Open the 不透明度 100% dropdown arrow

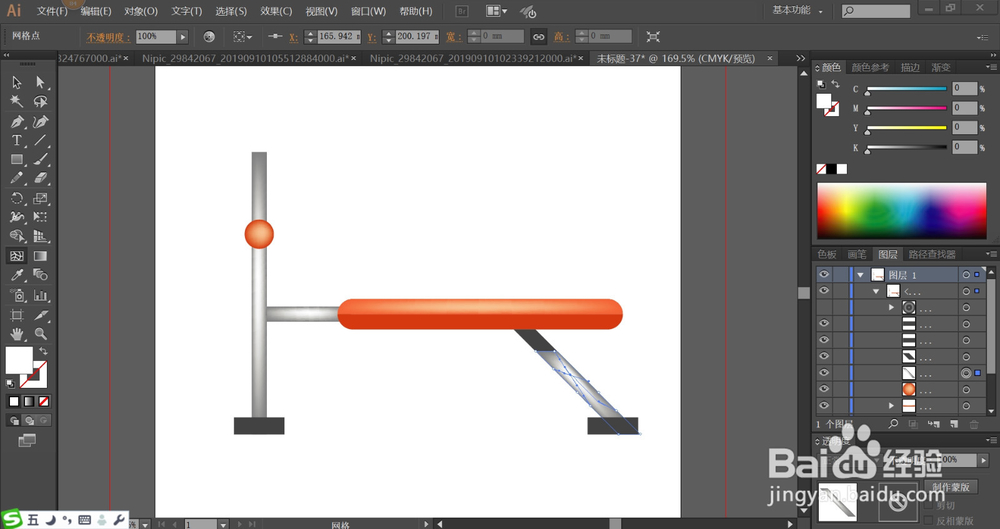point(183,37)
